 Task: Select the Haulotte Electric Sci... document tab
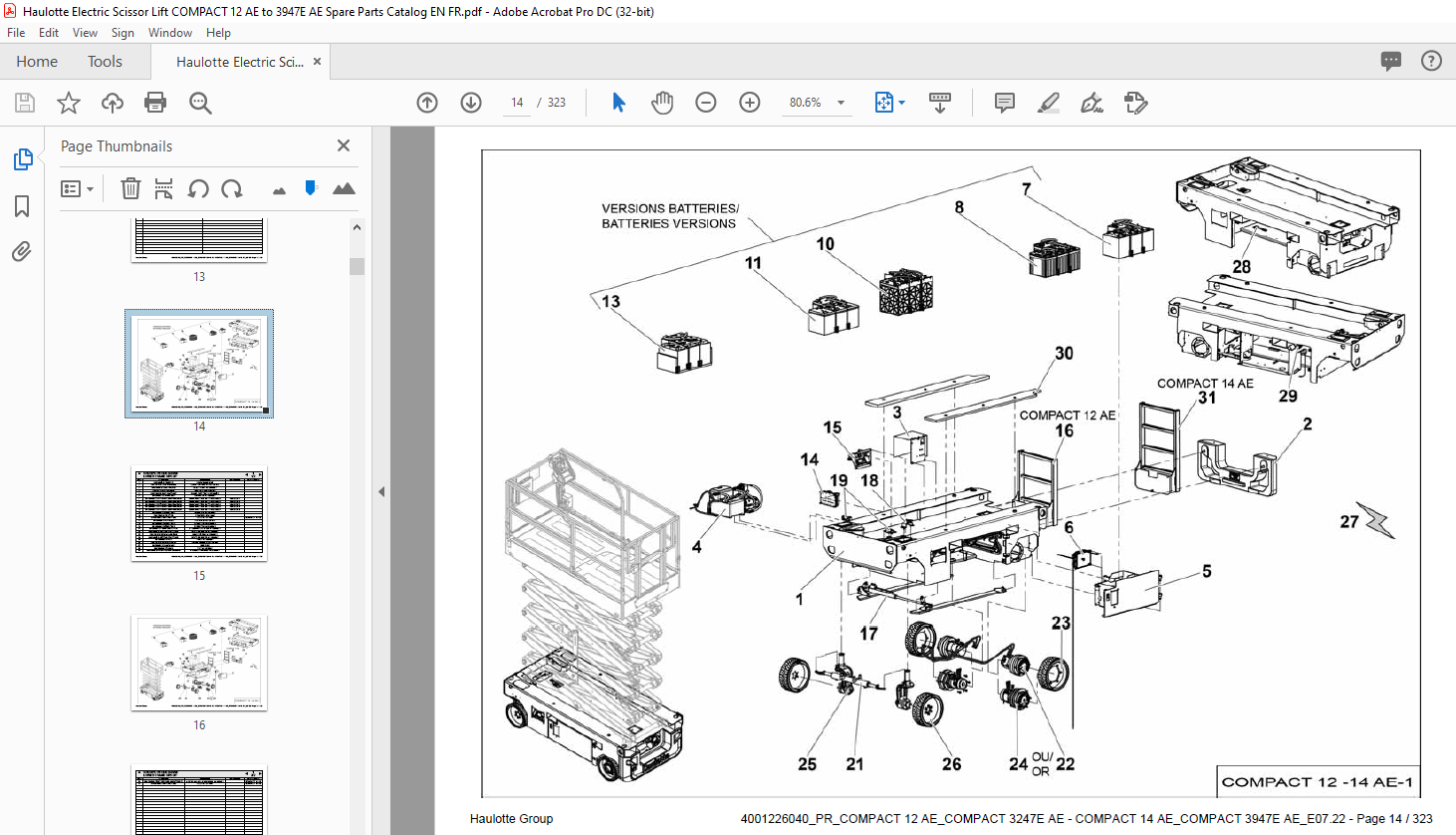pyautogui.click(x=240, y=62)
